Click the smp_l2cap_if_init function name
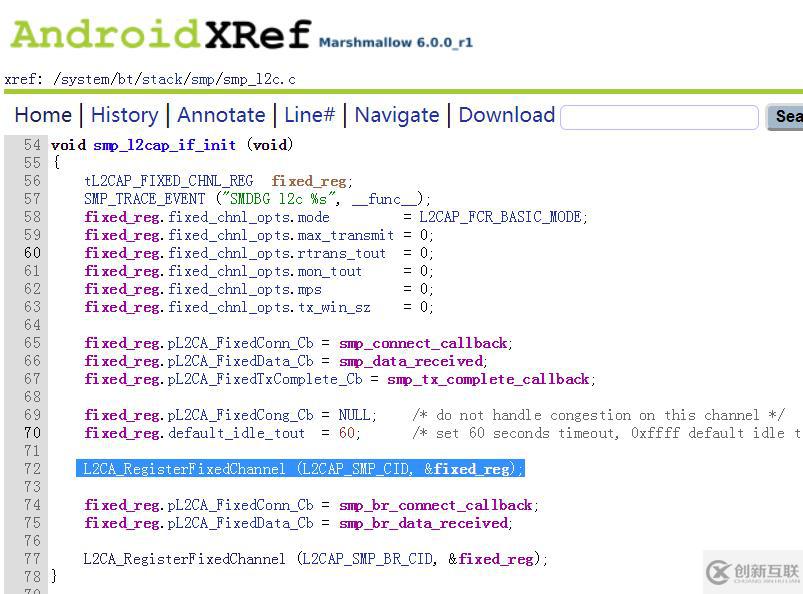The width and height of the screenshot is (803, 594). point(164,145)
